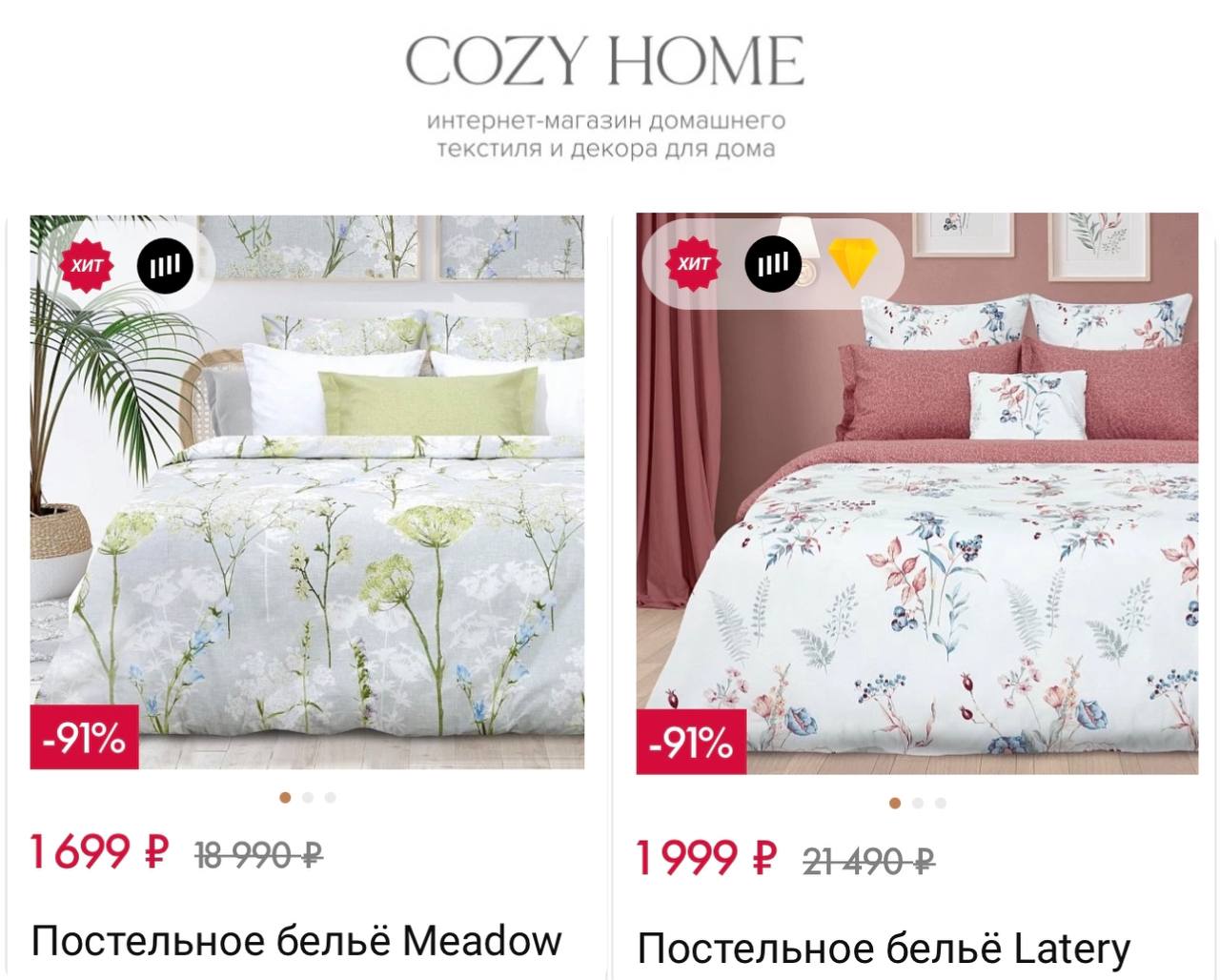Open the COZY HOME logo

605,61
